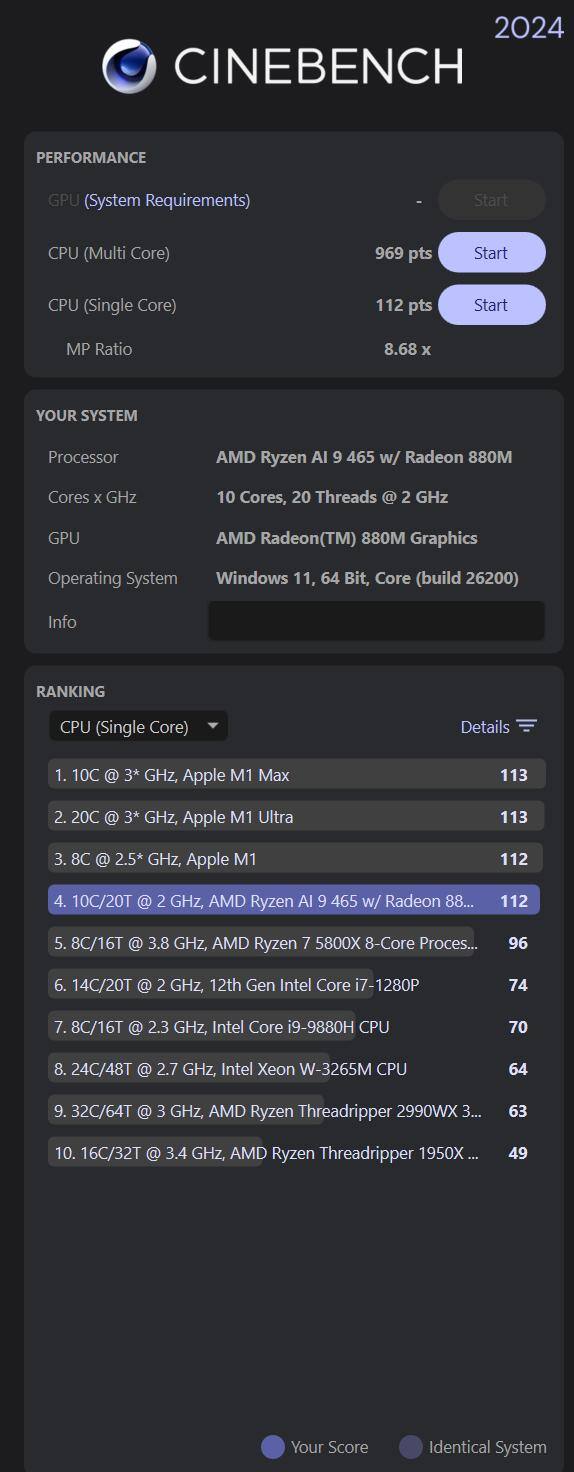Screen dimensions: 574x1472
Task: Start the CPU (Single Core) benchmark
Action: click(x=491, y=305)
